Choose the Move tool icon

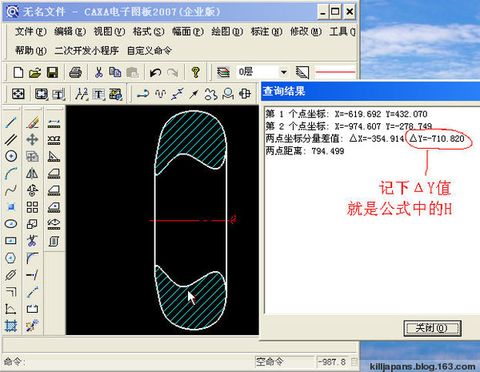click(x=32, y=139)
